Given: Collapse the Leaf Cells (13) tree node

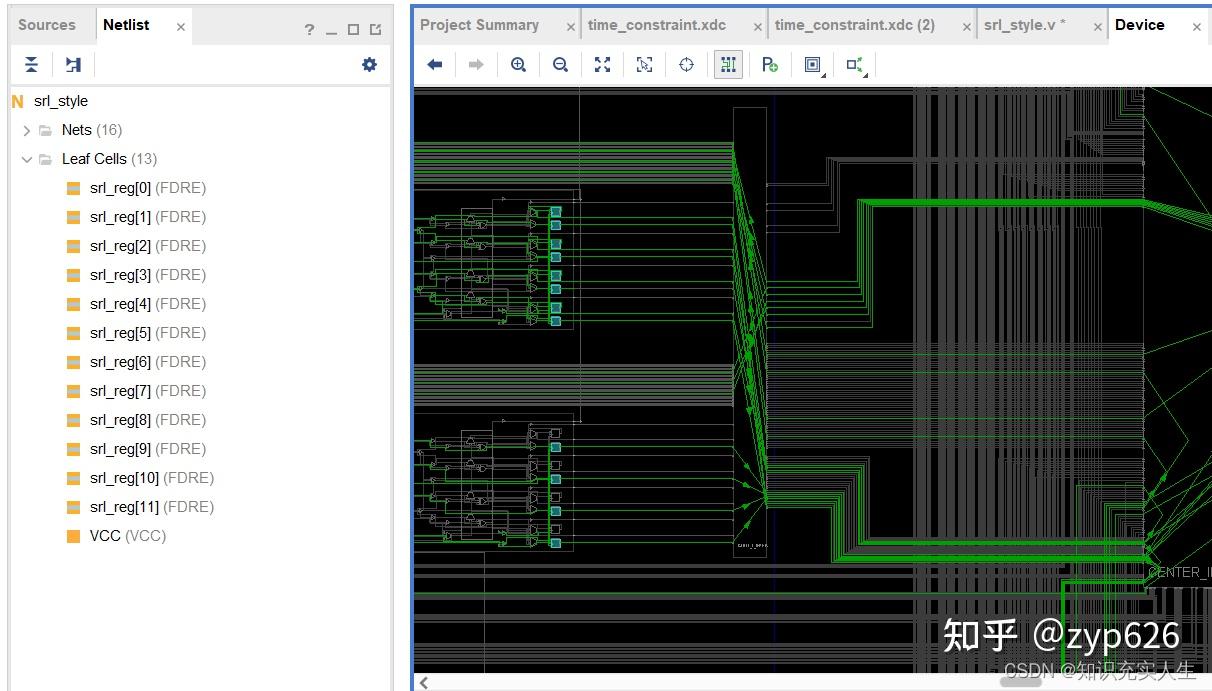Looking at the screenshot, I should point(27,159).
